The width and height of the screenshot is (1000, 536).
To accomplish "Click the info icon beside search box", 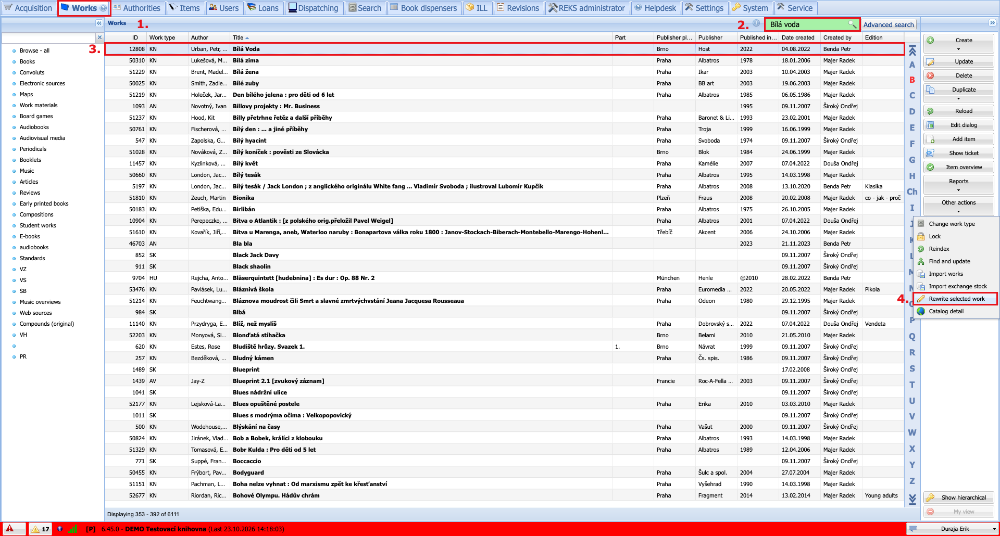I will point(756,24).
